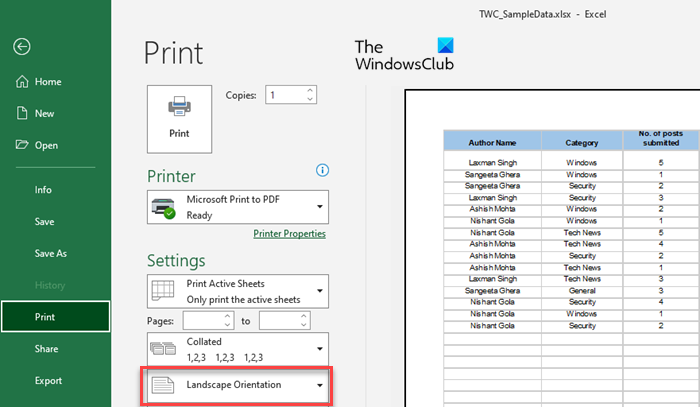Click 'No. of posts submitted' header in preview
700x407 pixels.
click(x=661, y=138)
